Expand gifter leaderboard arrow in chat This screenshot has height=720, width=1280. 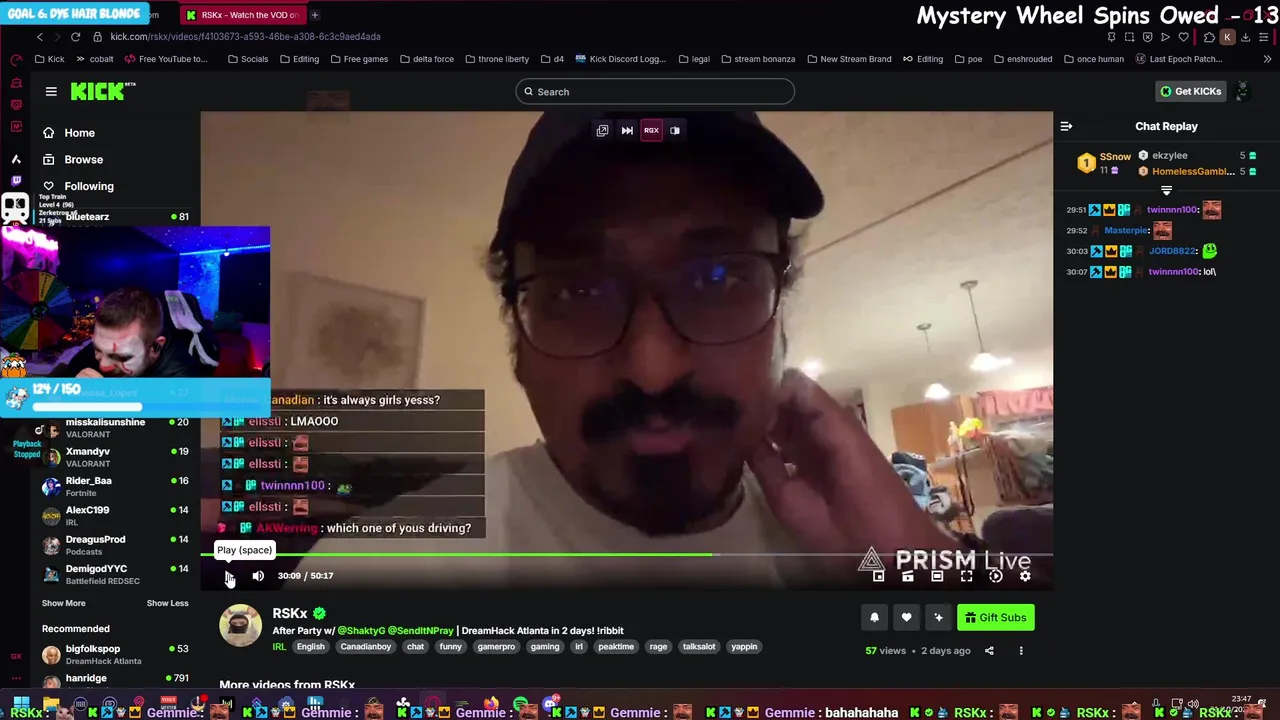coord(1166,190)
